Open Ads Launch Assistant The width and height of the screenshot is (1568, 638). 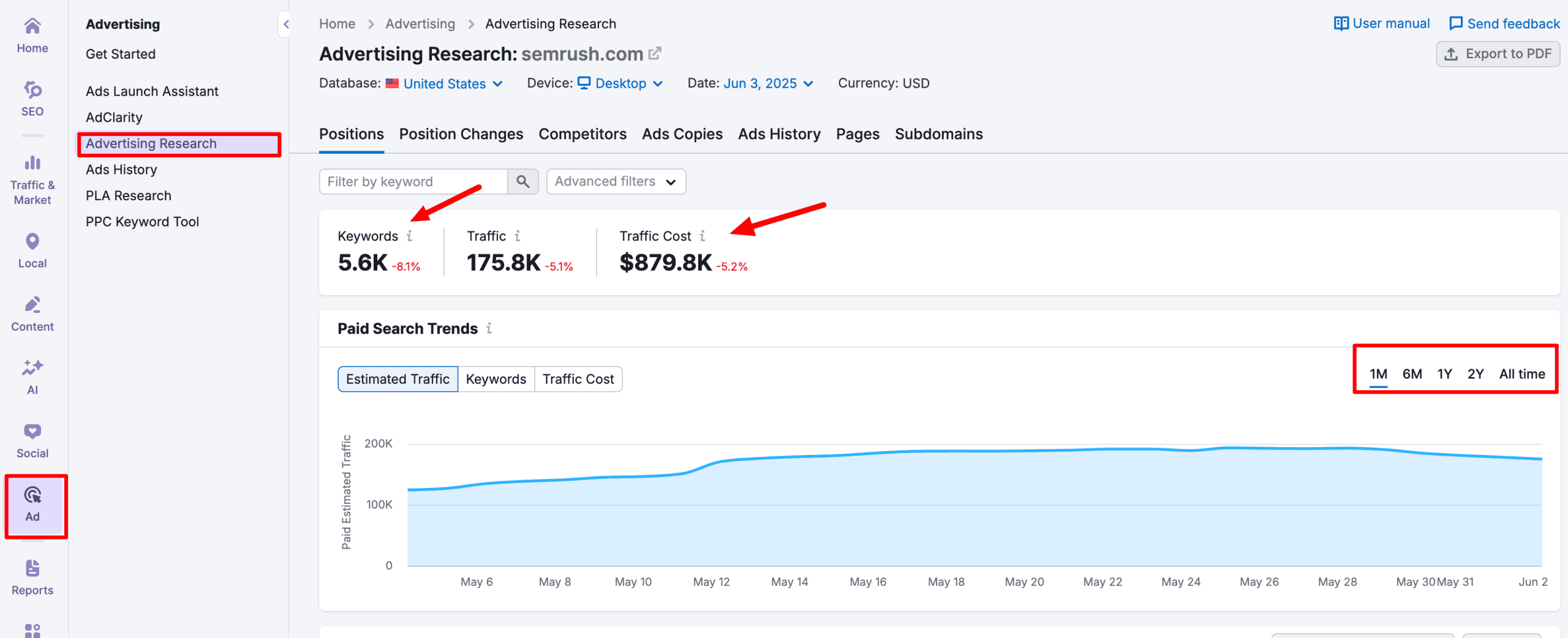click(152, 91)
